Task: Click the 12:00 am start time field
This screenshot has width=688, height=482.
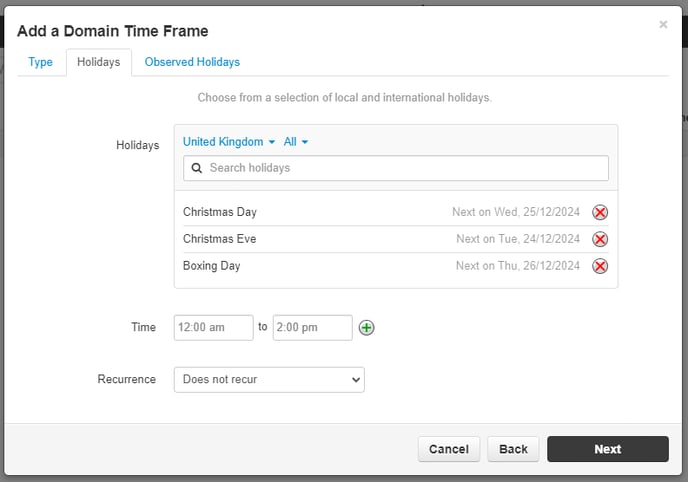Action: pos(213,328)
